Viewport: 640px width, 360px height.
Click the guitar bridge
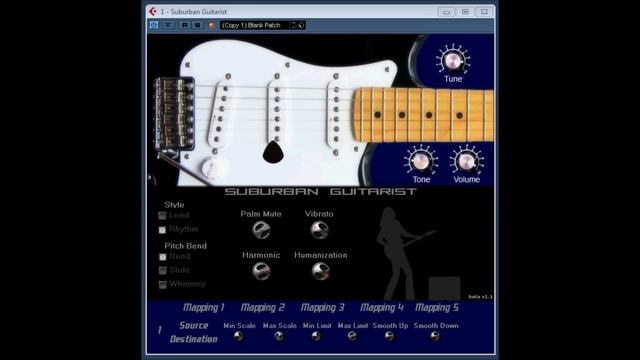[x=174, y=114]
